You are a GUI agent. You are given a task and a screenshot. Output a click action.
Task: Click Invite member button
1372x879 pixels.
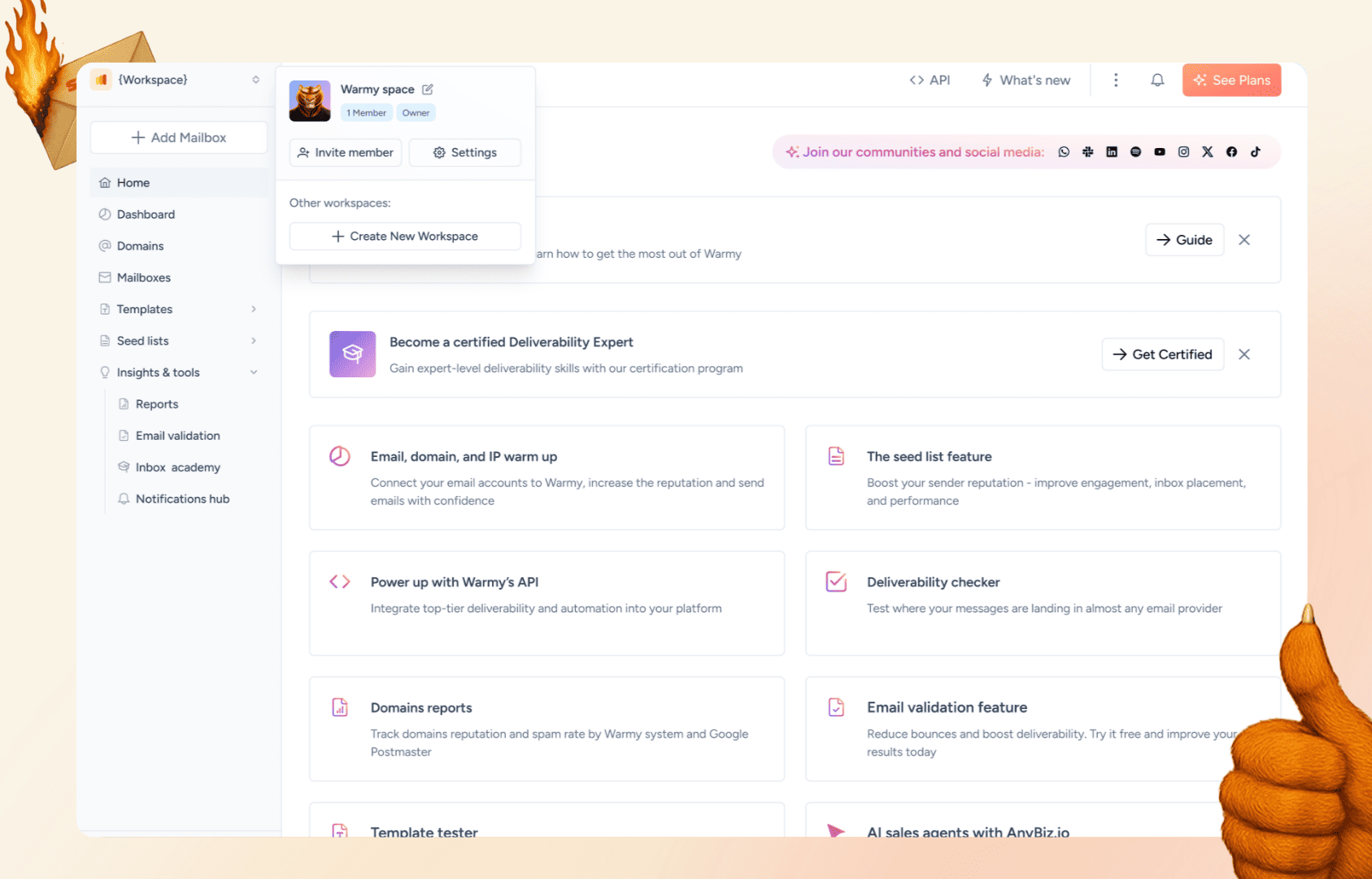point(346,153)
